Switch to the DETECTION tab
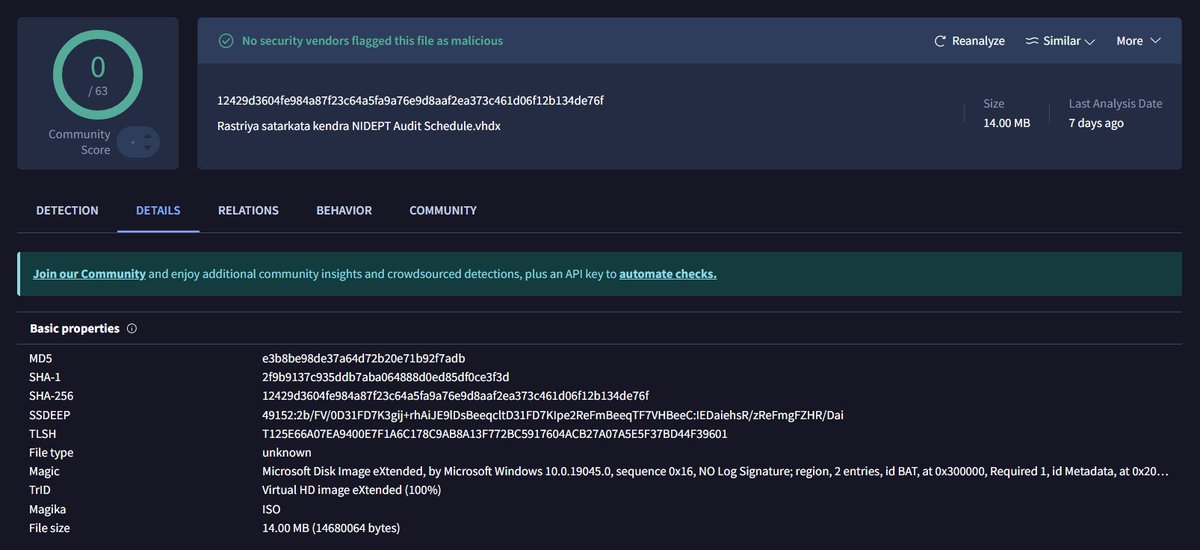The width and height of the screenshot is (1200, 550). point(67,211)
